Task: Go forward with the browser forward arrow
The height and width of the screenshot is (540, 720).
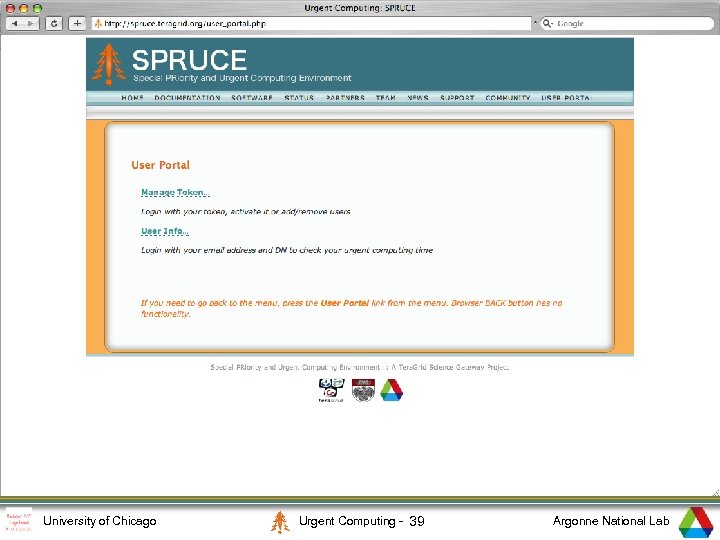Action: 31,23
